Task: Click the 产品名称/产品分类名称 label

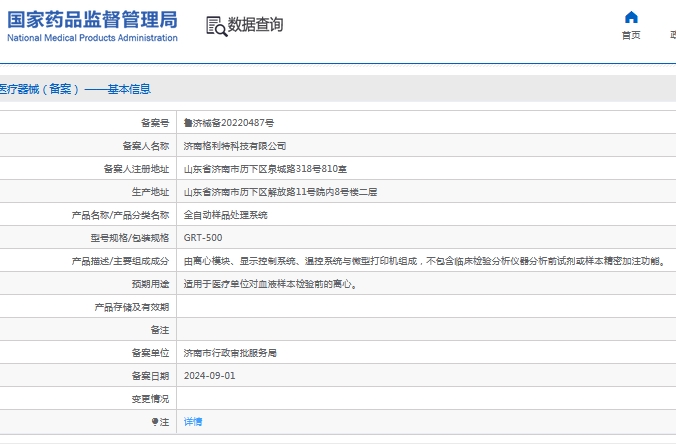Action: pyautogui.click(x=120, y=215)
